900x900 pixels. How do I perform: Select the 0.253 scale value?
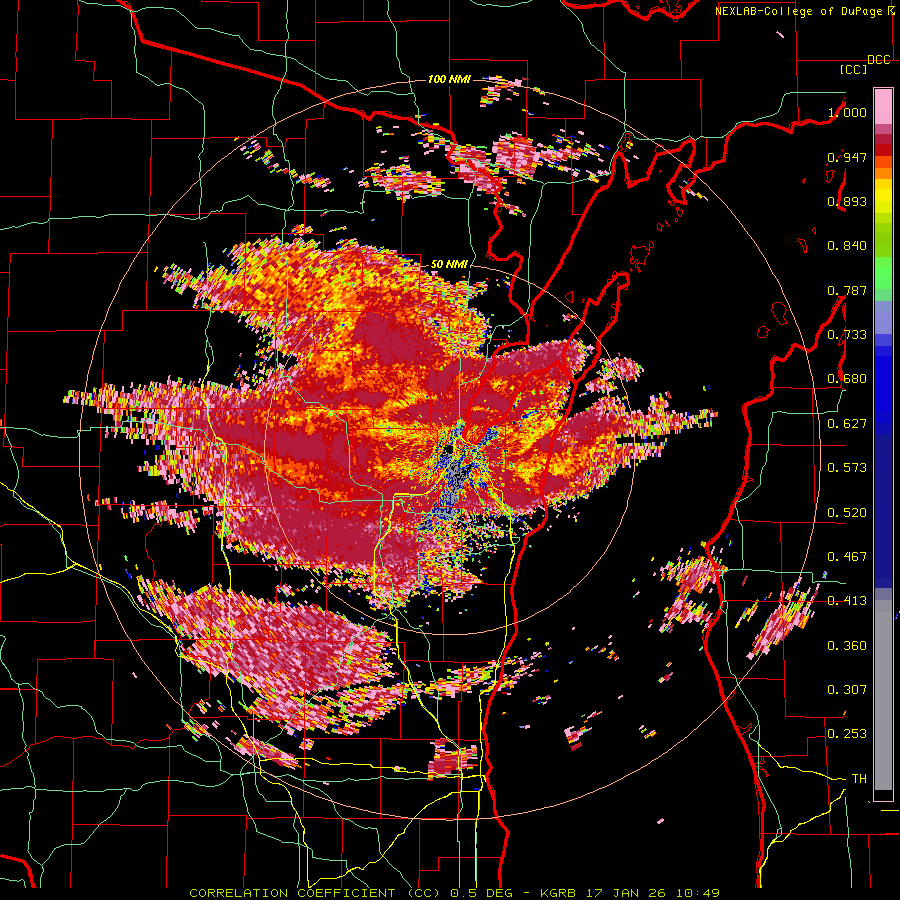pyautogui.click(x=847, y=734)
